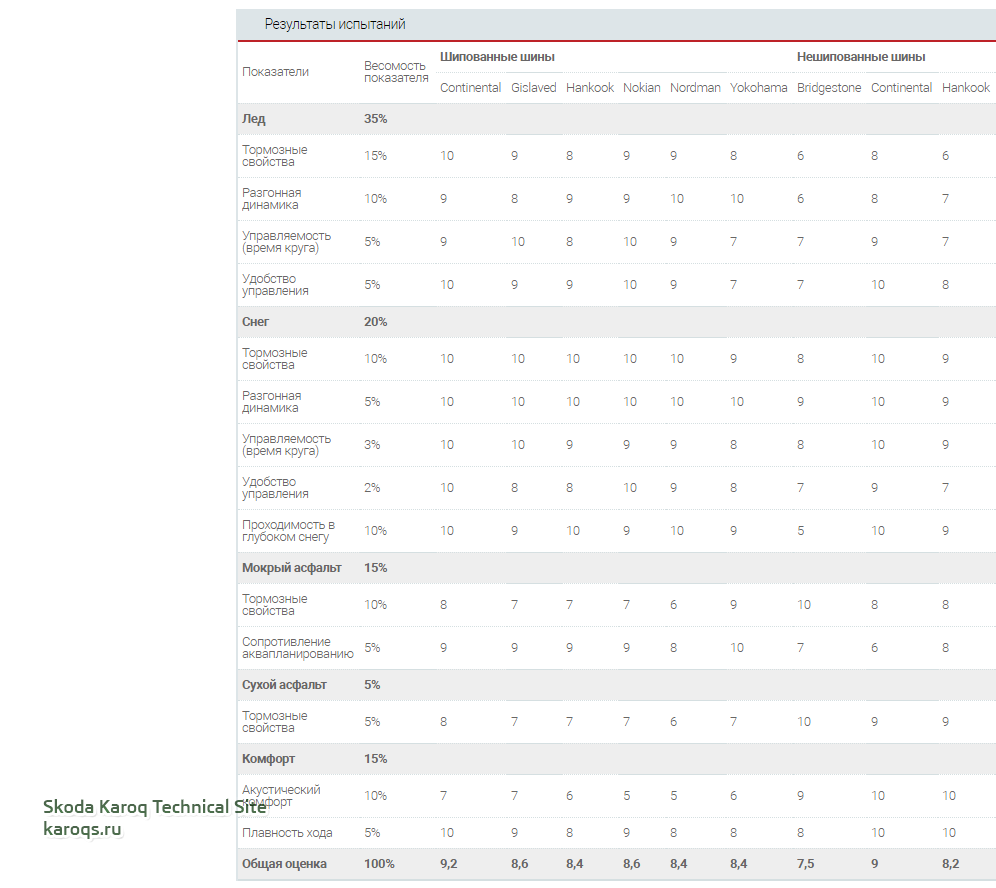Select the Nokian column header

pyautogui.click(x=642, y=88)
